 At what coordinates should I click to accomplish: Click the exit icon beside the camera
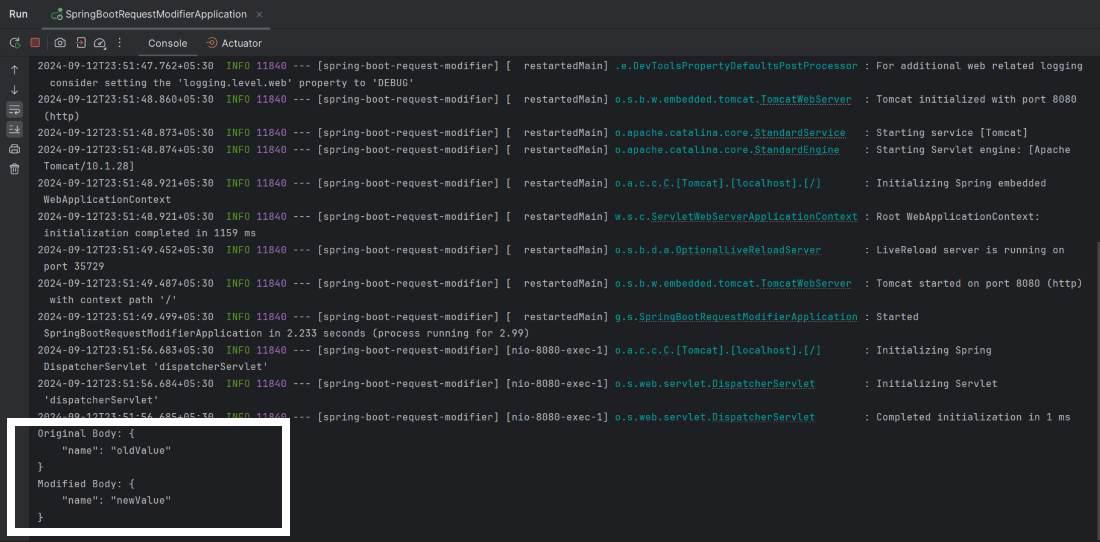click(x=81, y=43)
